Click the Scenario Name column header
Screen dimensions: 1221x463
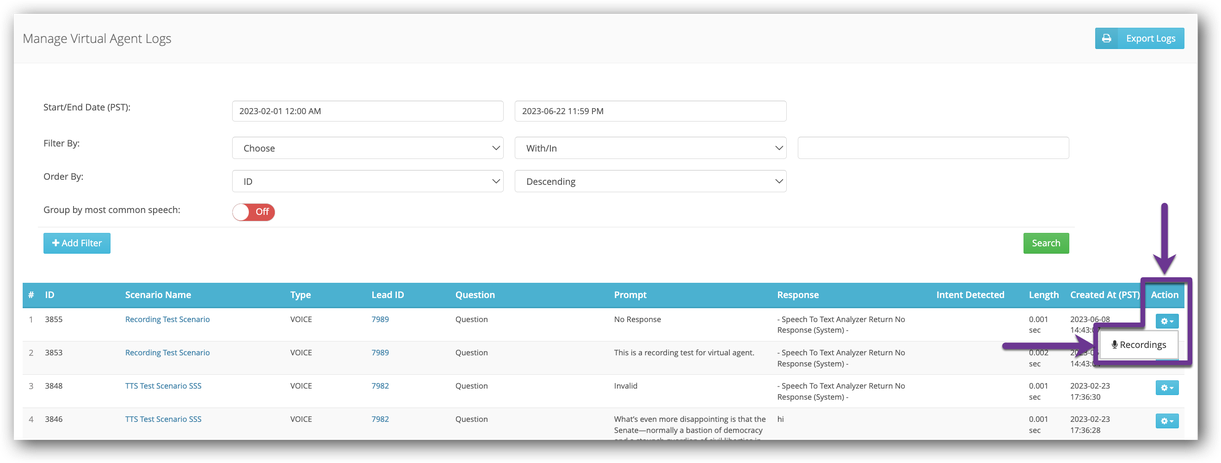point(158,295)
